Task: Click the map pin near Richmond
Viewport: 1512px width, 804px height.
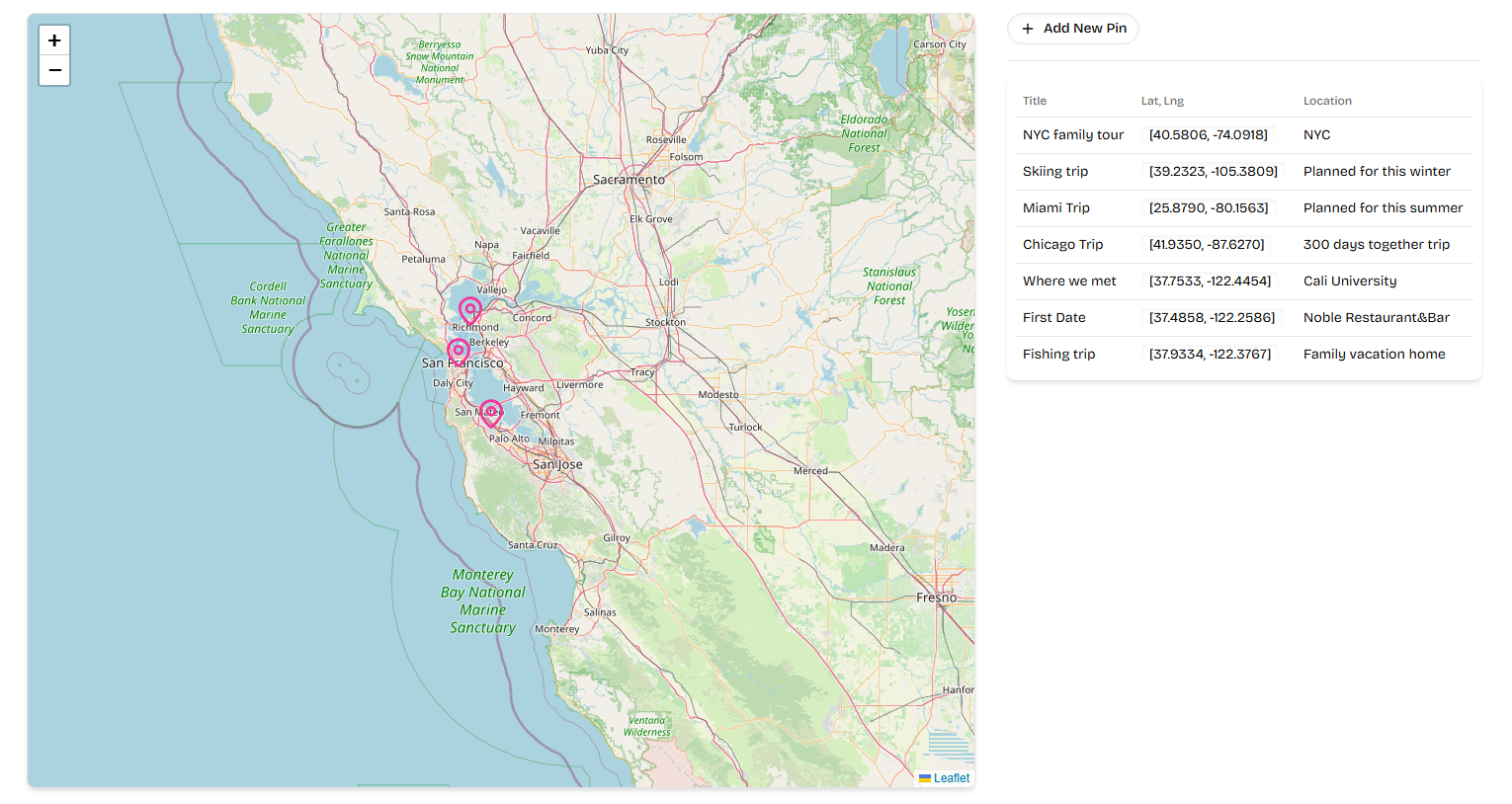Action: coord(470,310)
